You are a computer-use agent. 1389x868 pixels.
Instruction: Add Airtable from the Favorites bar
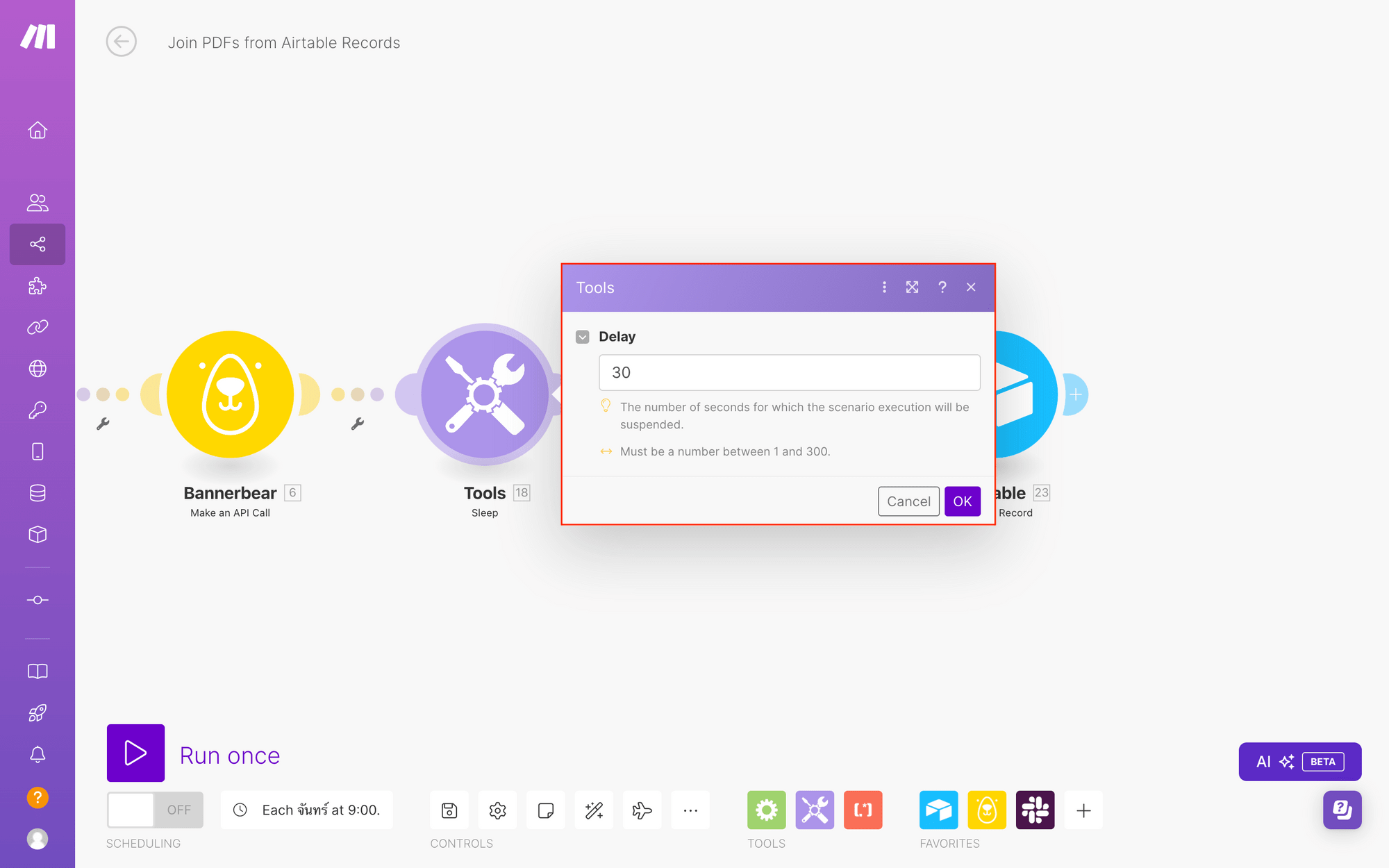pos(938,810)
